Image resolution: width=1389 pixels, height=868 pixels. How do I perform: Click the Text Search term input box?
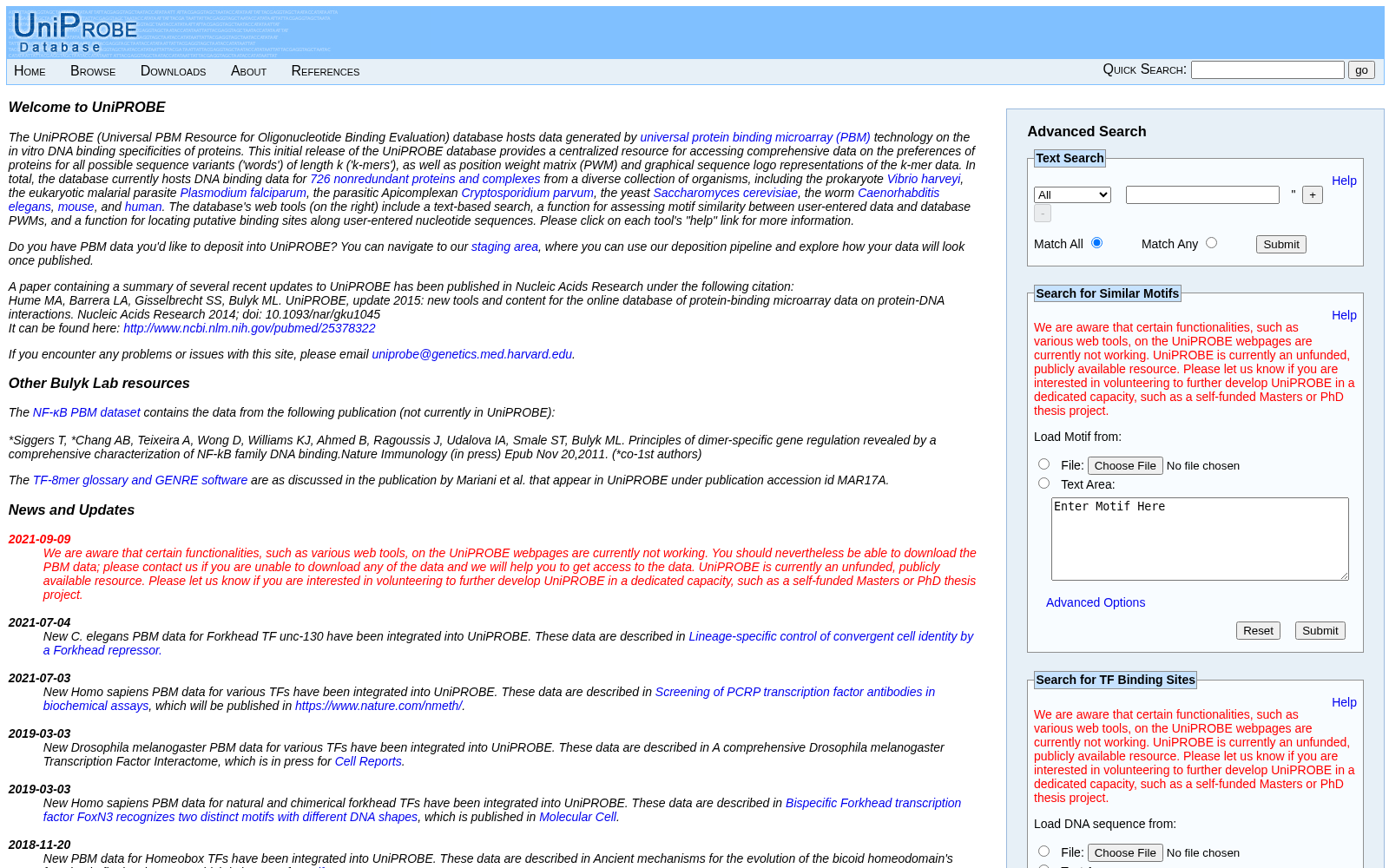pyautogui.click(x=1202, y=194)
